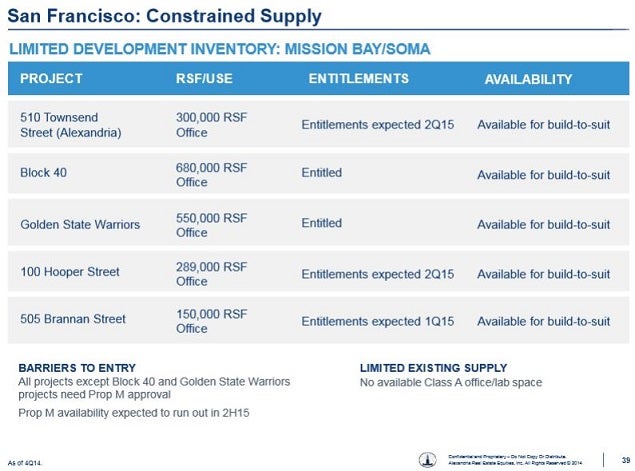Select the PROJECT column header
The width and height of the screenshot is (635, 471).
(x=51, y=79)
